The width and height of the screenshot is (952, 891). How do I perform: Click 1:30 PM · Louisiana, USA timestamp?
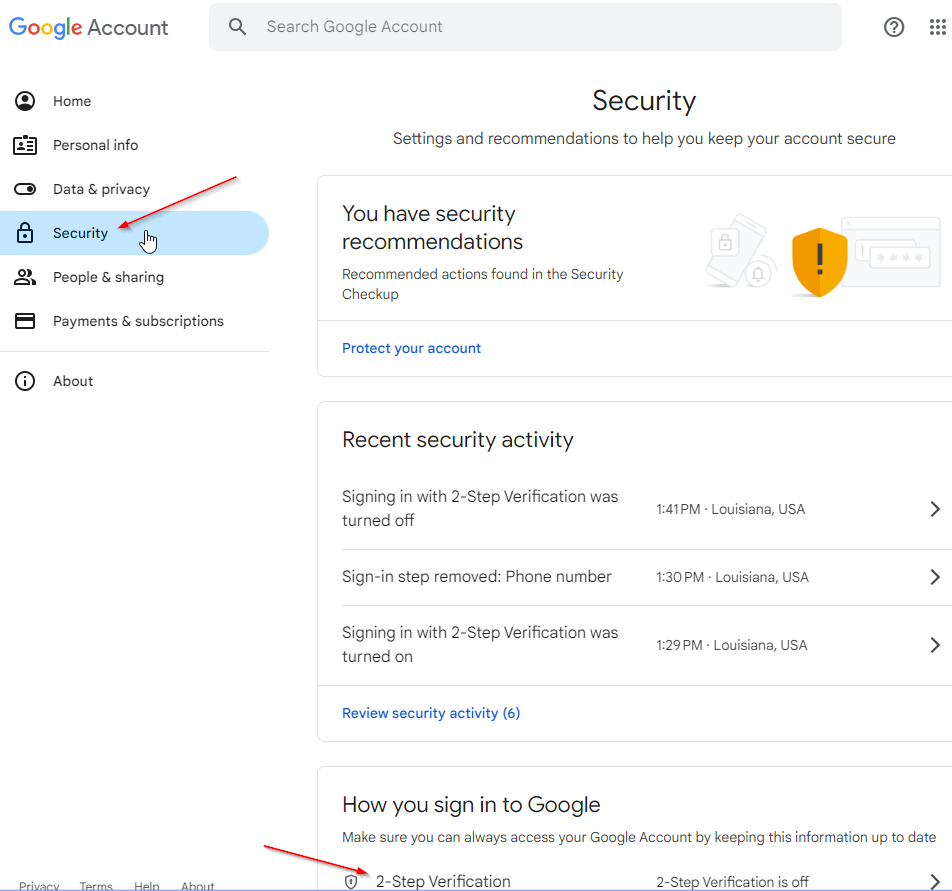pos(732,577)
